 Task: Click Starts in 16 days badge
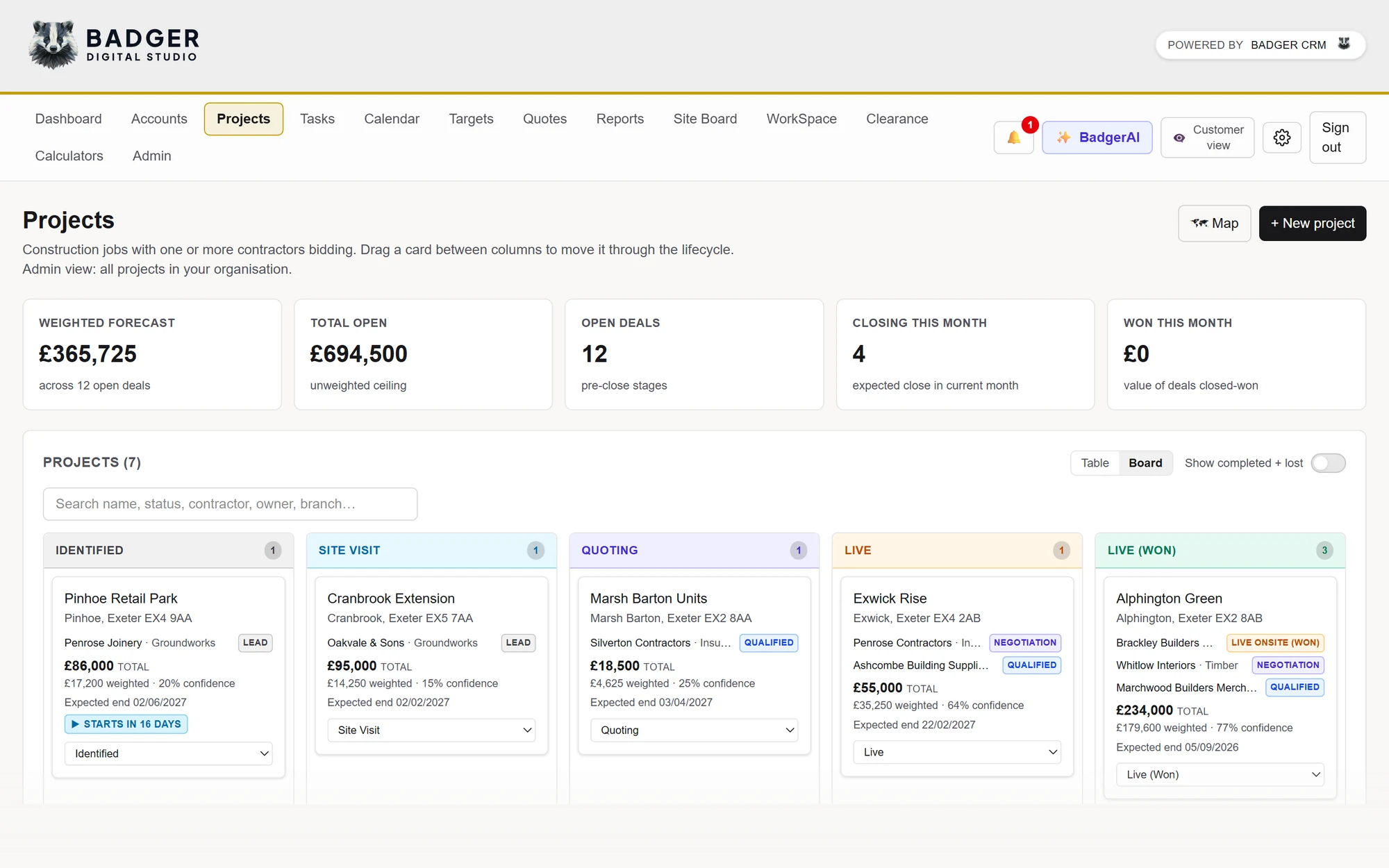[126, 724]
